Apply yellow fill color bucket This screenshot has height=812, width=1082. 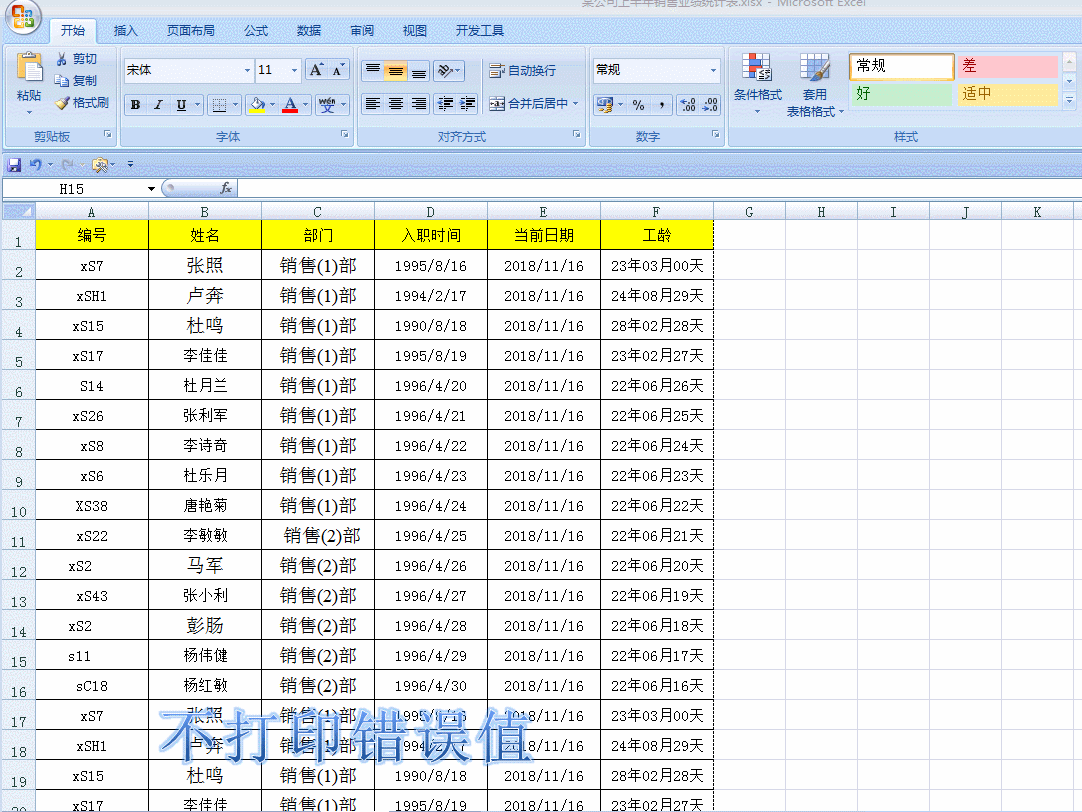257,105
